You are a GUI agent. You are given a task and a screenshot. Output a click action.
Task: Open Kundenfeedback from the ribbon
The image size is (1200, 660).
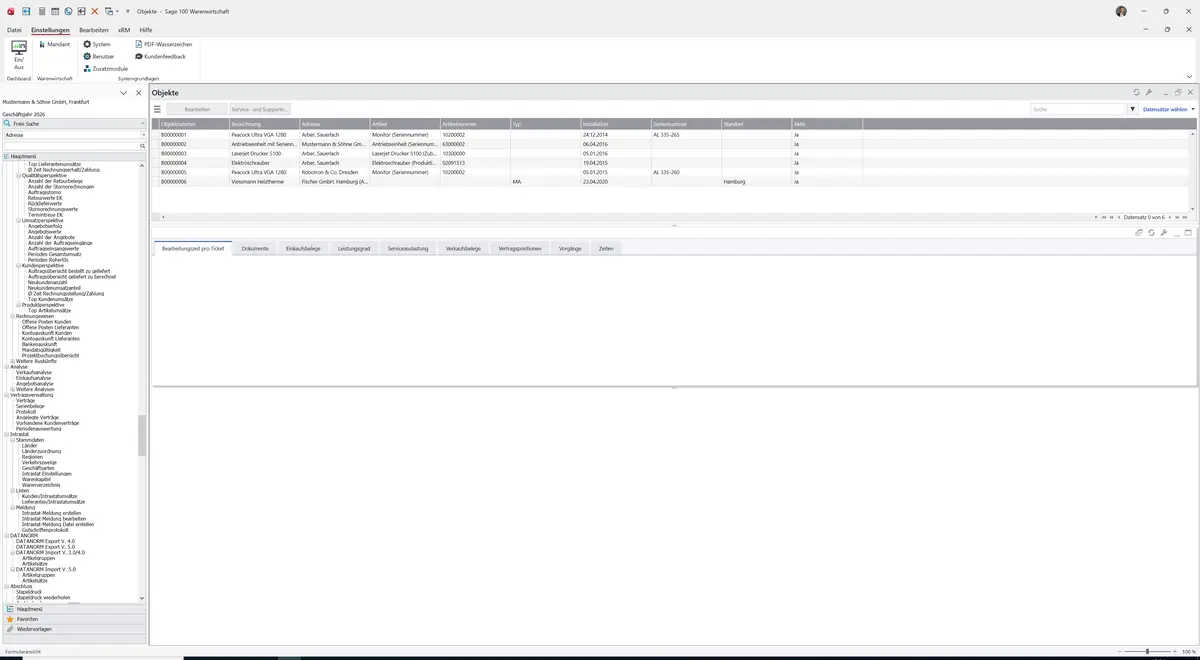(160, 56)
